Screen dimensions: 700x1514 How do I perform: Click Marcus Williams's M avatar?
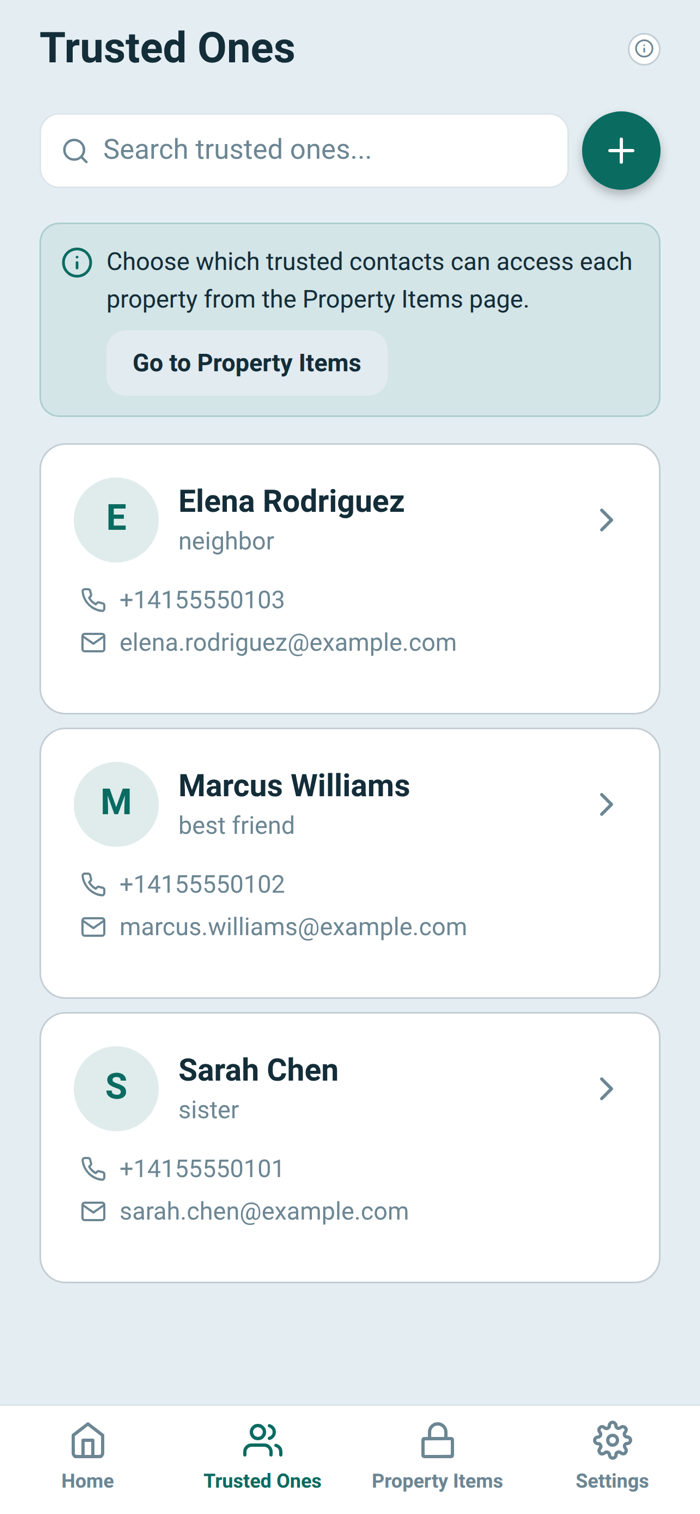click(116, 803)
